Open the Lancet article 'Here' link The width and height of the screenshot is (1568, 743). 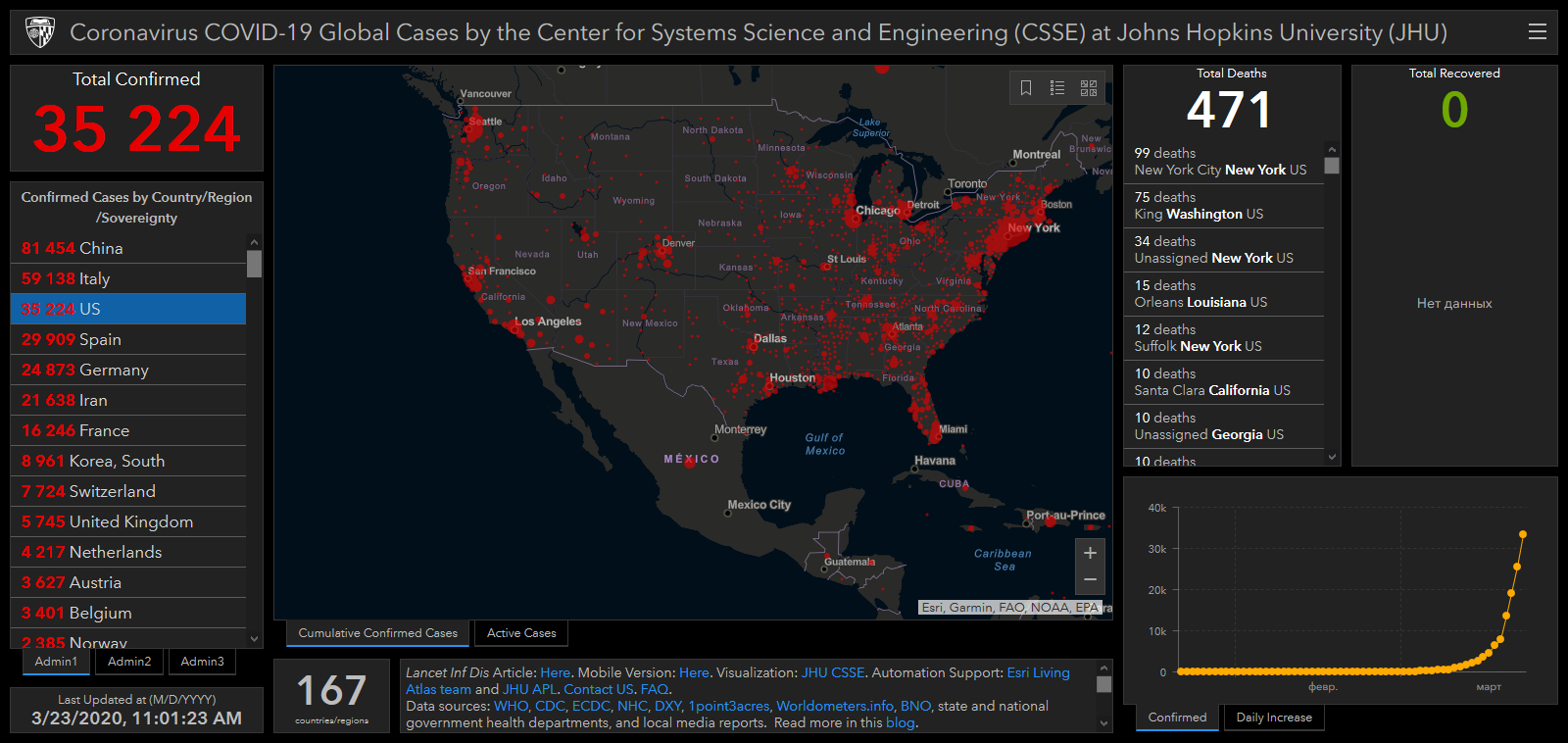coord(555,672)
